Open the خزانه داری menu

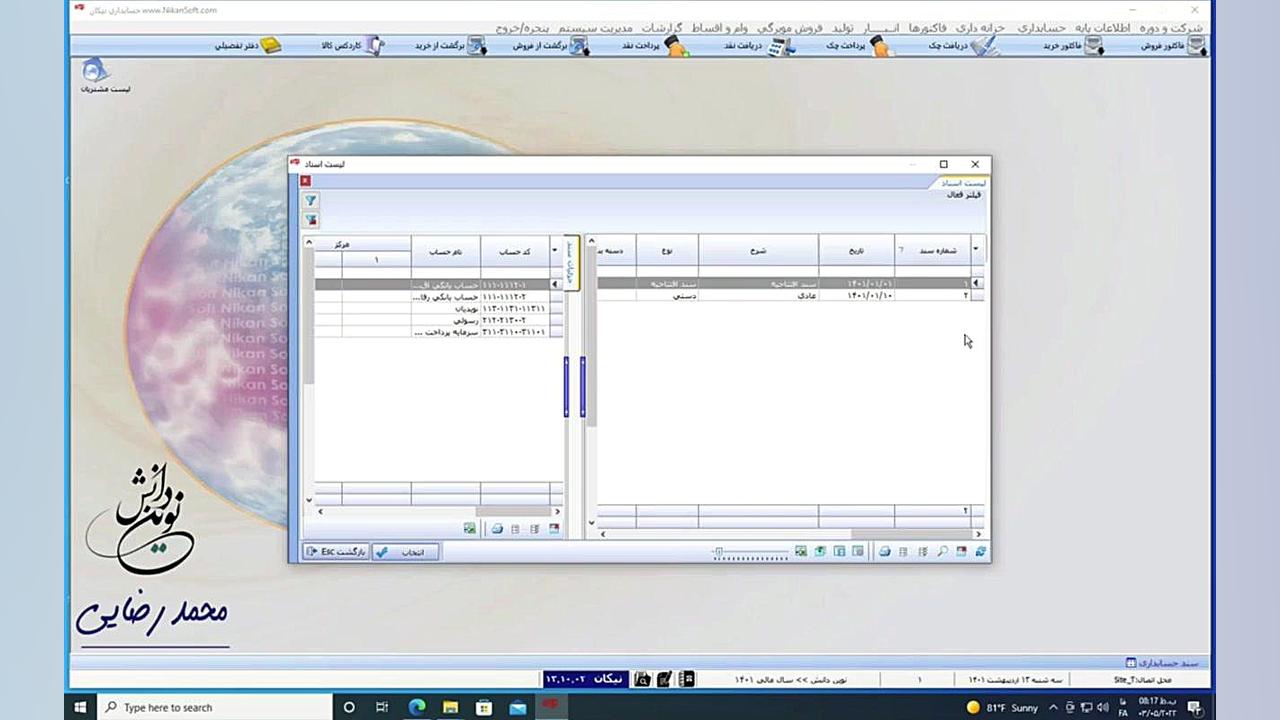(x=982, y=27)
